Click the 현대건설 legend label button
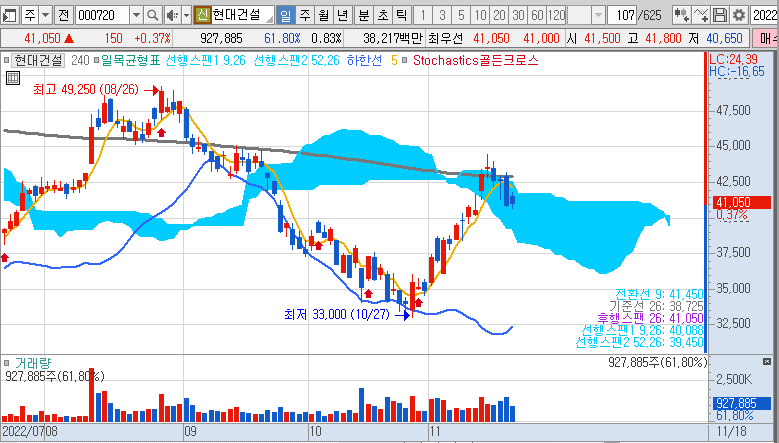Image resolution: width=779 pixels, height=443 pixels. pos(38,61)
